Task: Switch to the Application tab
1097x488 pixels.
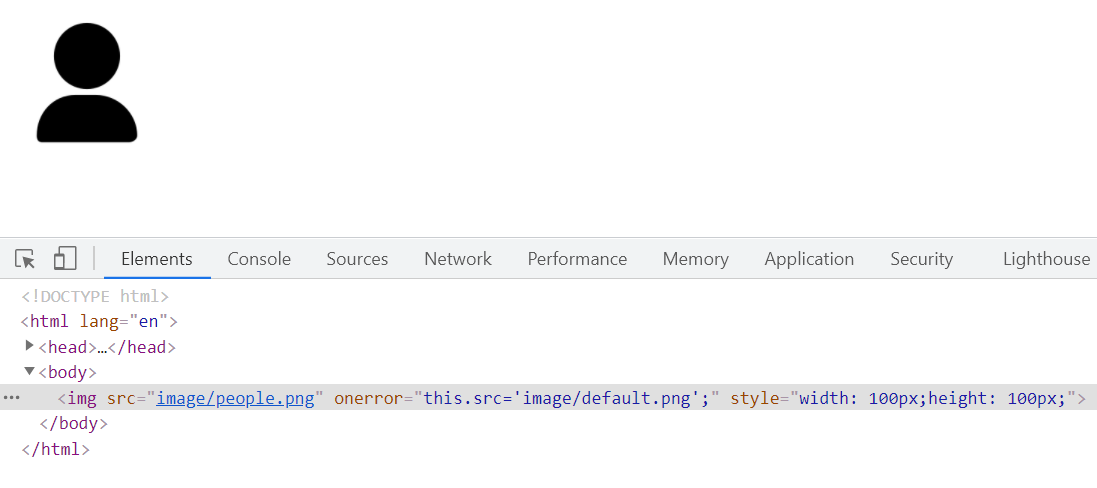Action: 809,259
